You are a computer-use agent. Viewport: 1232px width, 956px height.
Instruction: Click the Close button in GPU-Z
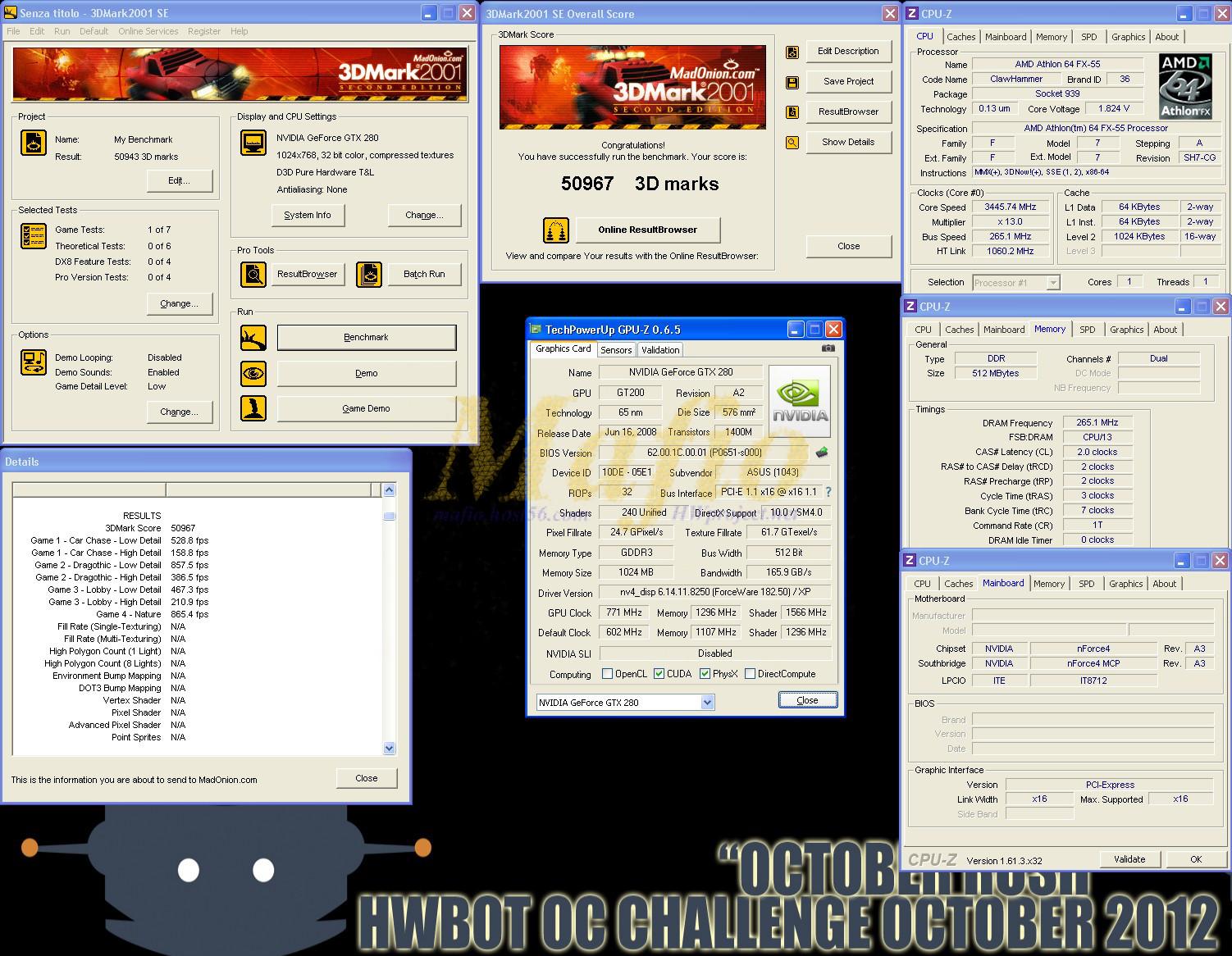click(807, 700)
